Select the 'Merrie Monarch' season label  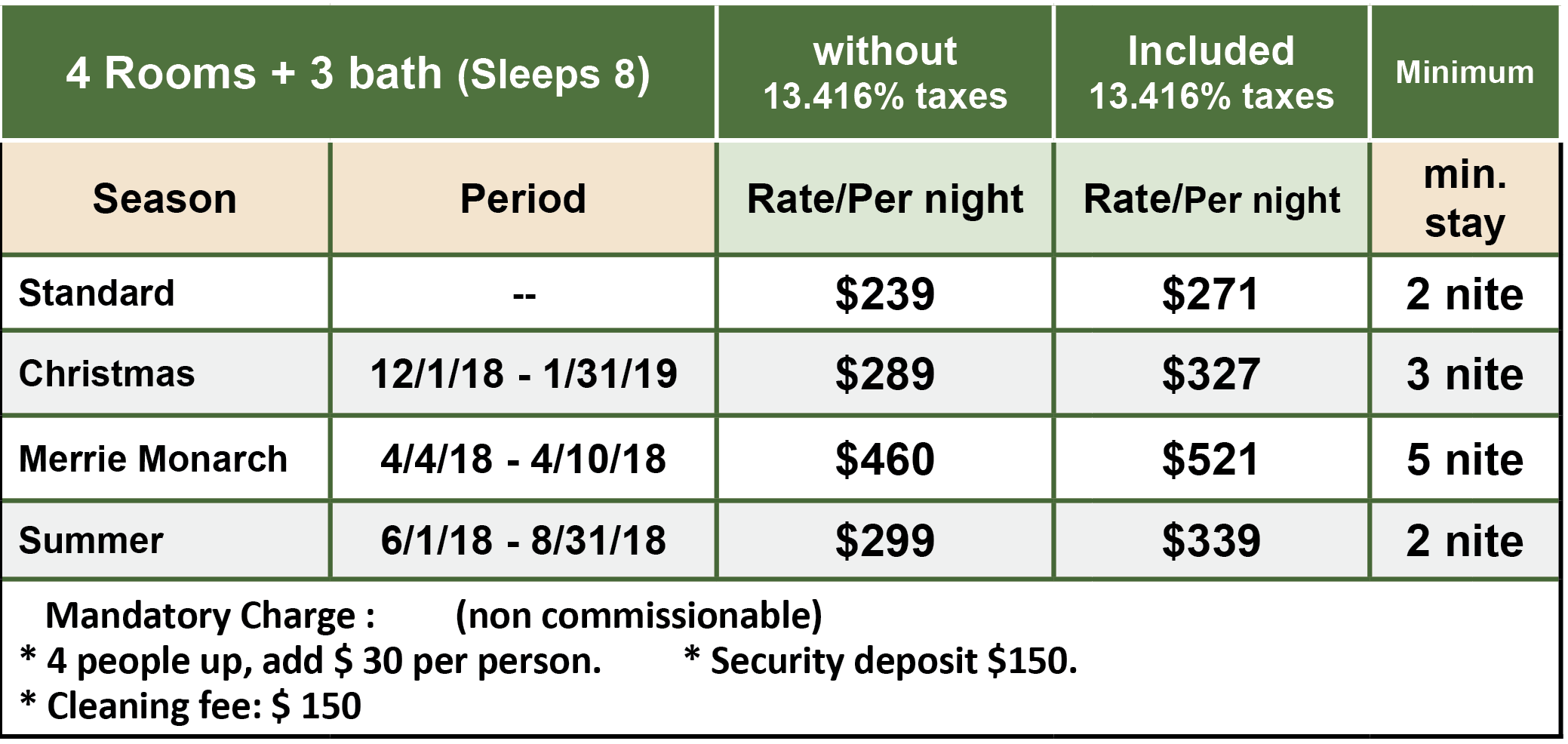(x=153, y=459)
